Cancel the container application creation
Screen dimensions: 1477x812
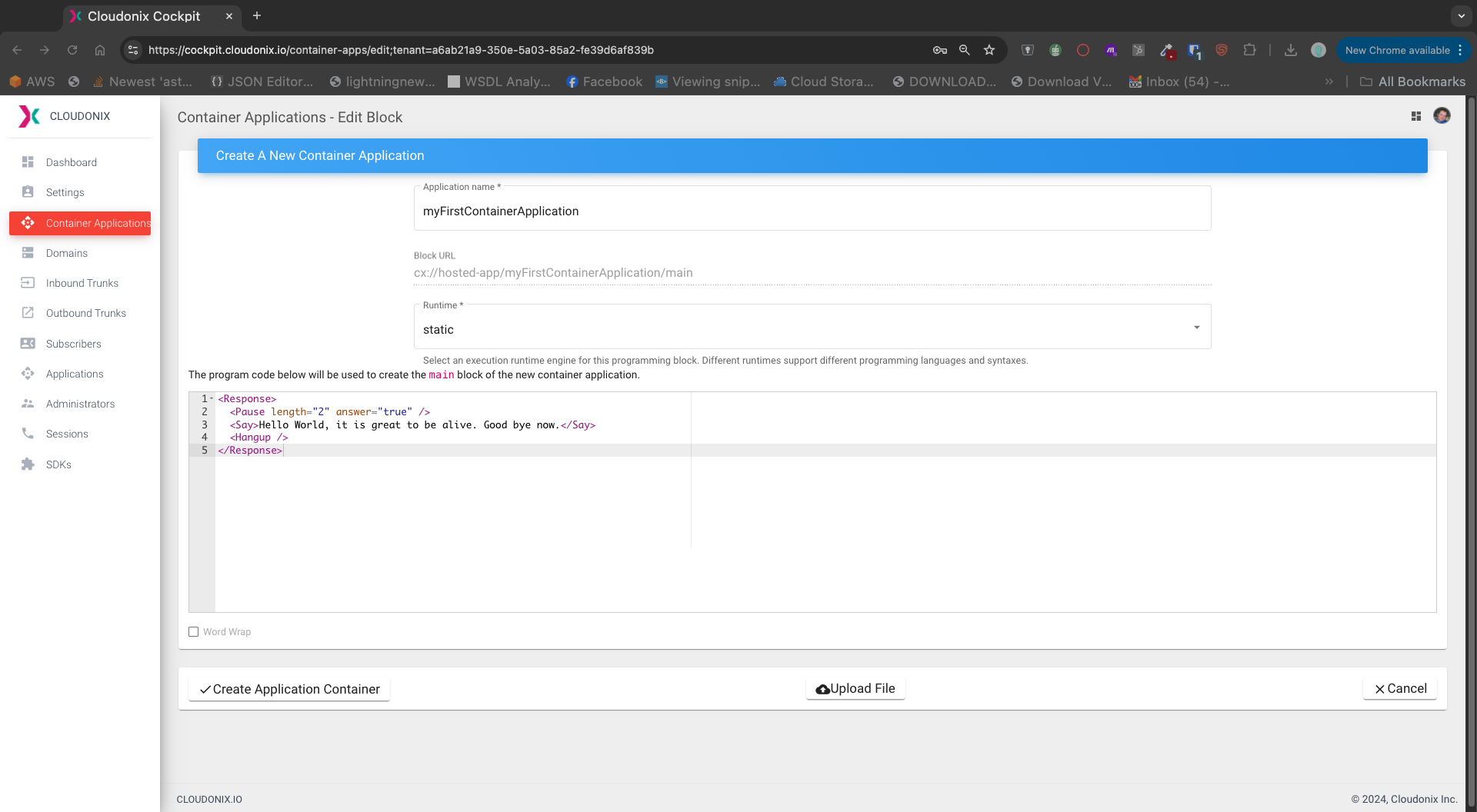pyautogui.click(x=1400, y=689)
